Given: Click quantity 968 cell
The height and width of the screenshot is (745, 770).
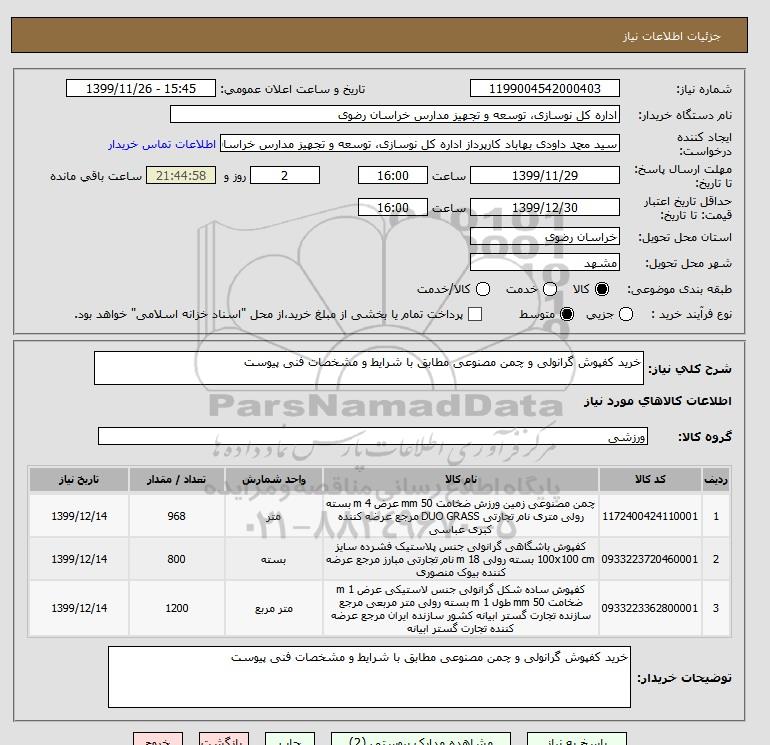Looking at the screenshot, I should pyautogui.click(x=176, y=516).
